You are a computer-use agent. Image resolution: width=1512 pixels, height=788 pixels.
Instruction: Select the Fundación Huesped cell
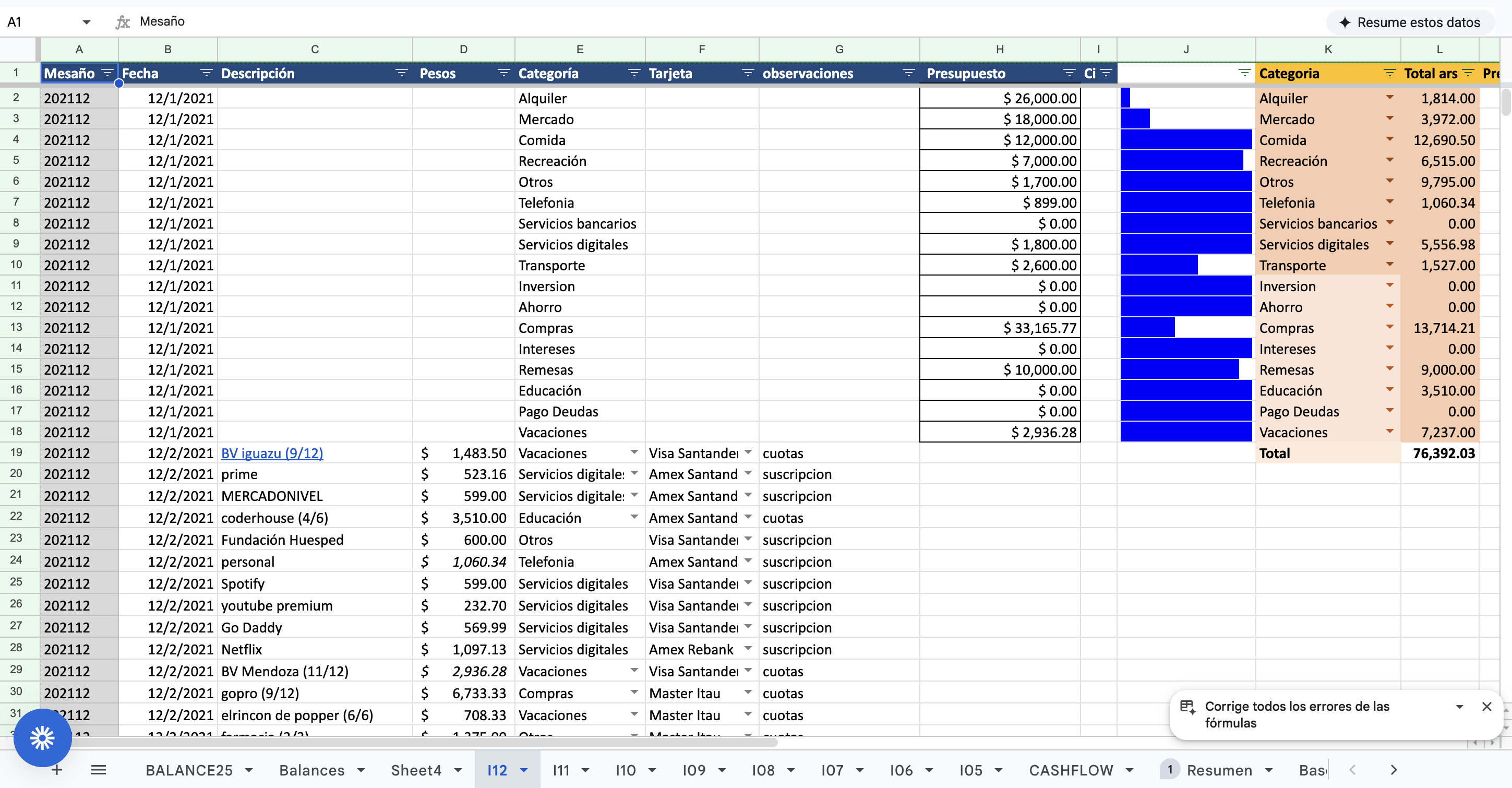pyautogui.click(x=315, y=540)
